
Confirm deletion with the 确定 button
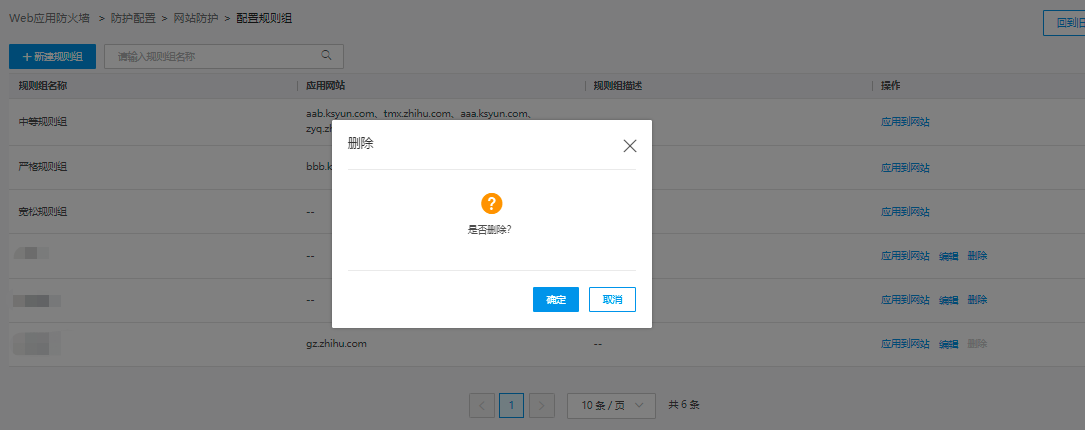pyautogui.click(x=556, y=300)
